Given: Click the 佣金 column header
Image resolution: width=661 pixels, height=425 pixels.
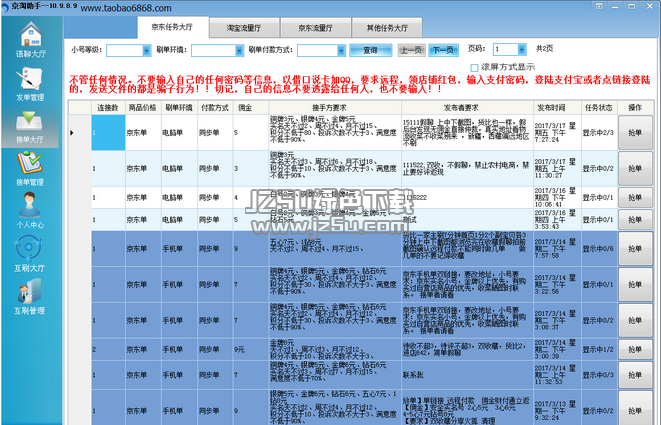Looking at the screenshot, I should coord(251,108).
